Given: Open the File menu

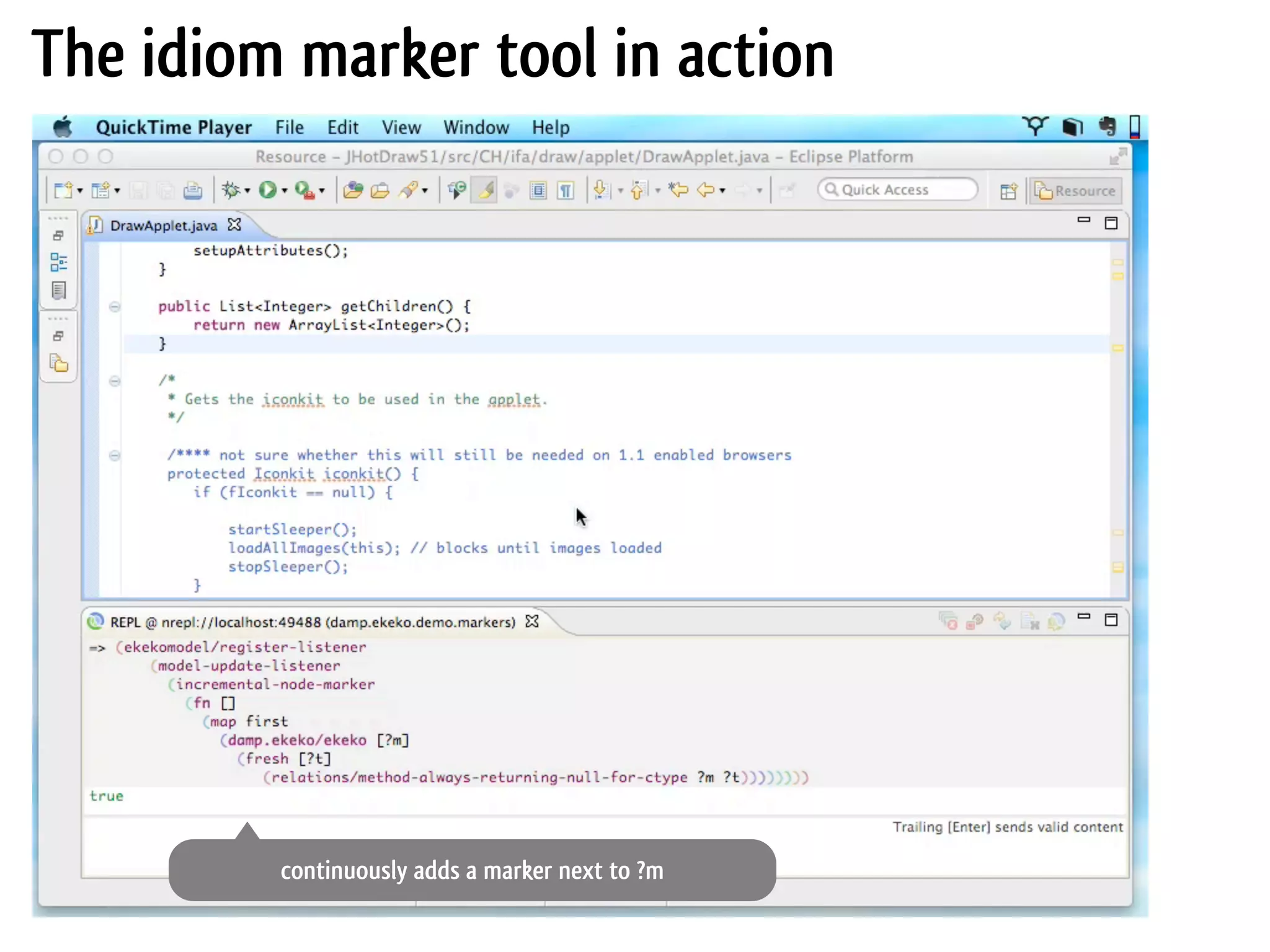Looking at the screenshot, I should point(290,128).
